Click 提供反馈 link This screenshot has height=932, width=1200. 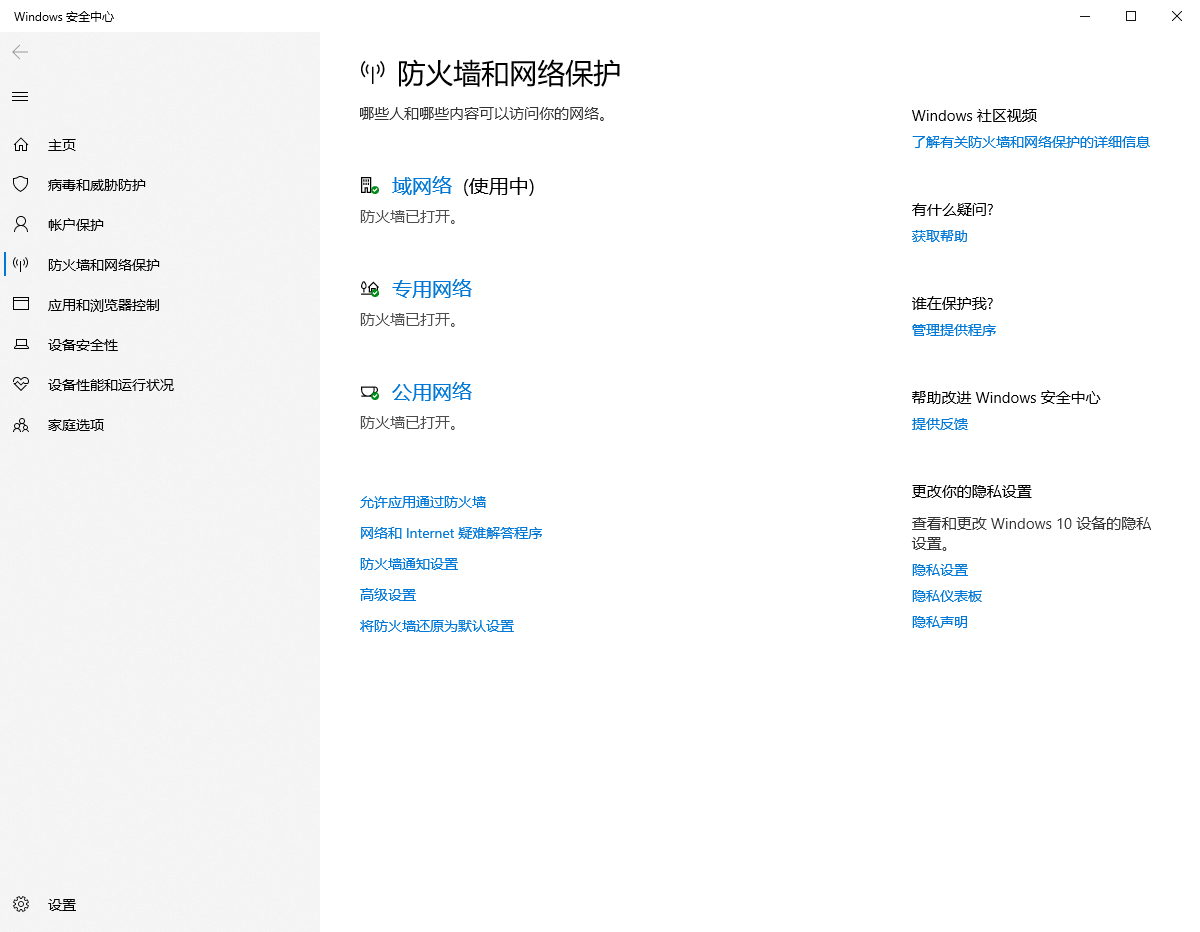(940, 424)
